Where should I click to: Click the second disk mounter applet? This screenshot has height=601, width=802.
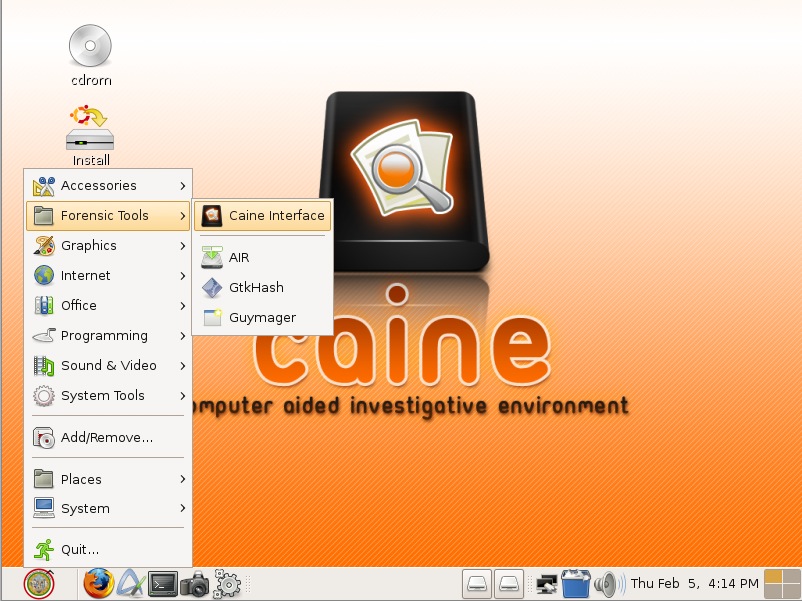509,584
